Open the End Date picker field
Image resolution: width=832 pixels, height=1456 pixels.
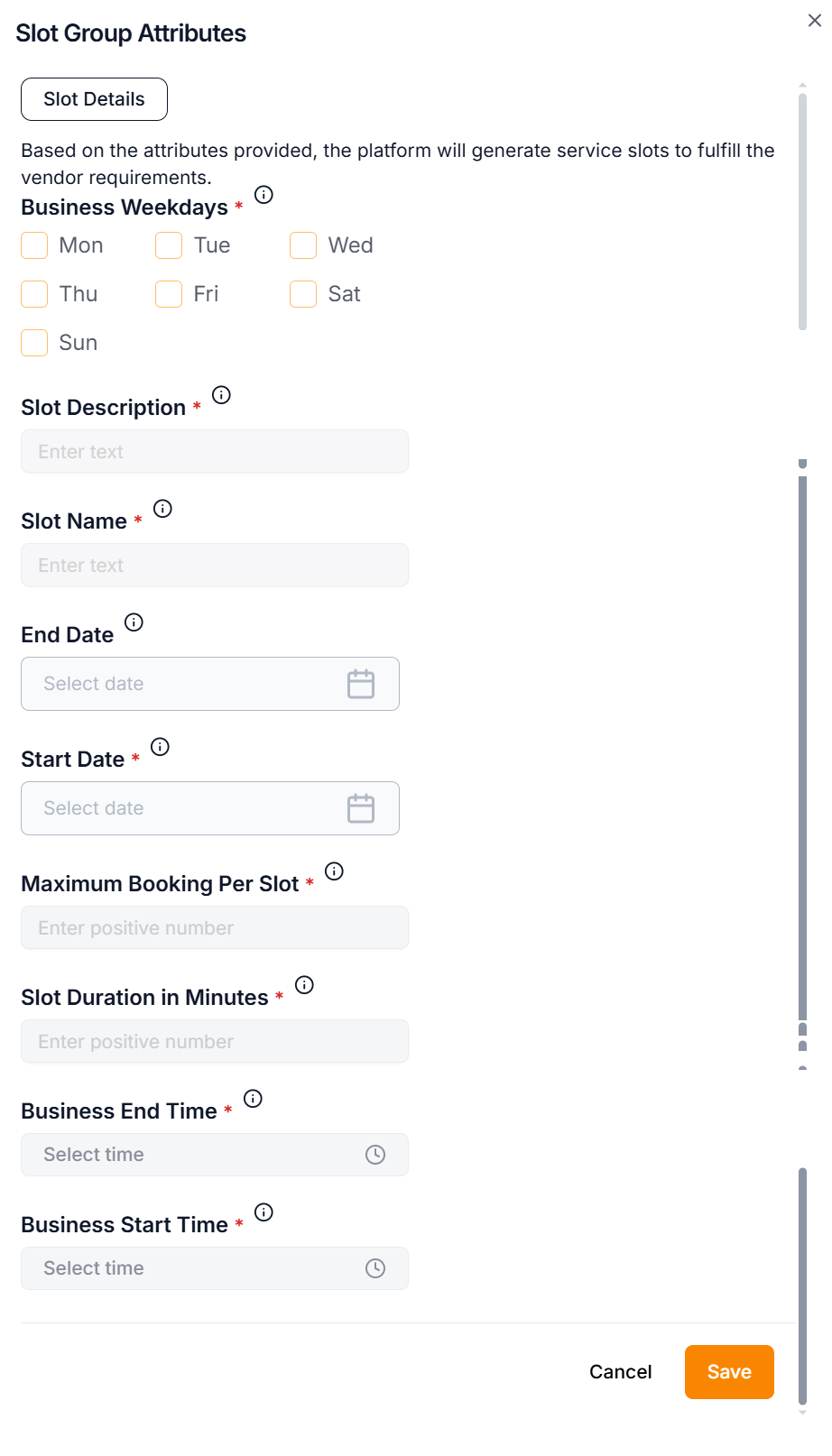tap(209, 684)
